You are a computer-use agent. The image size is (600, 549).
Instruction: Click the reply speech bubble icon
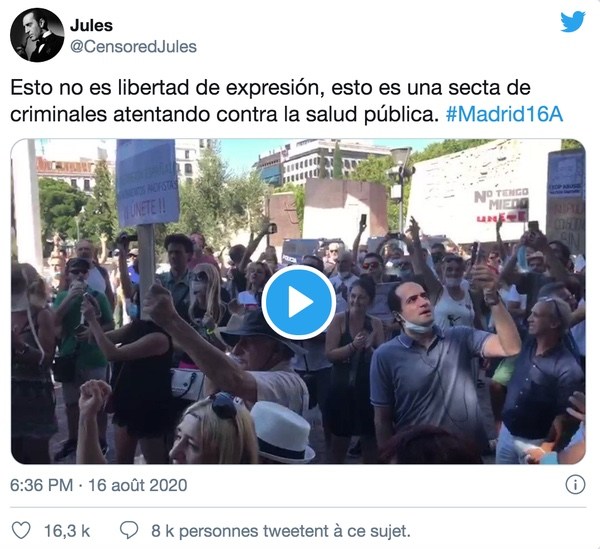coord(129,531)
